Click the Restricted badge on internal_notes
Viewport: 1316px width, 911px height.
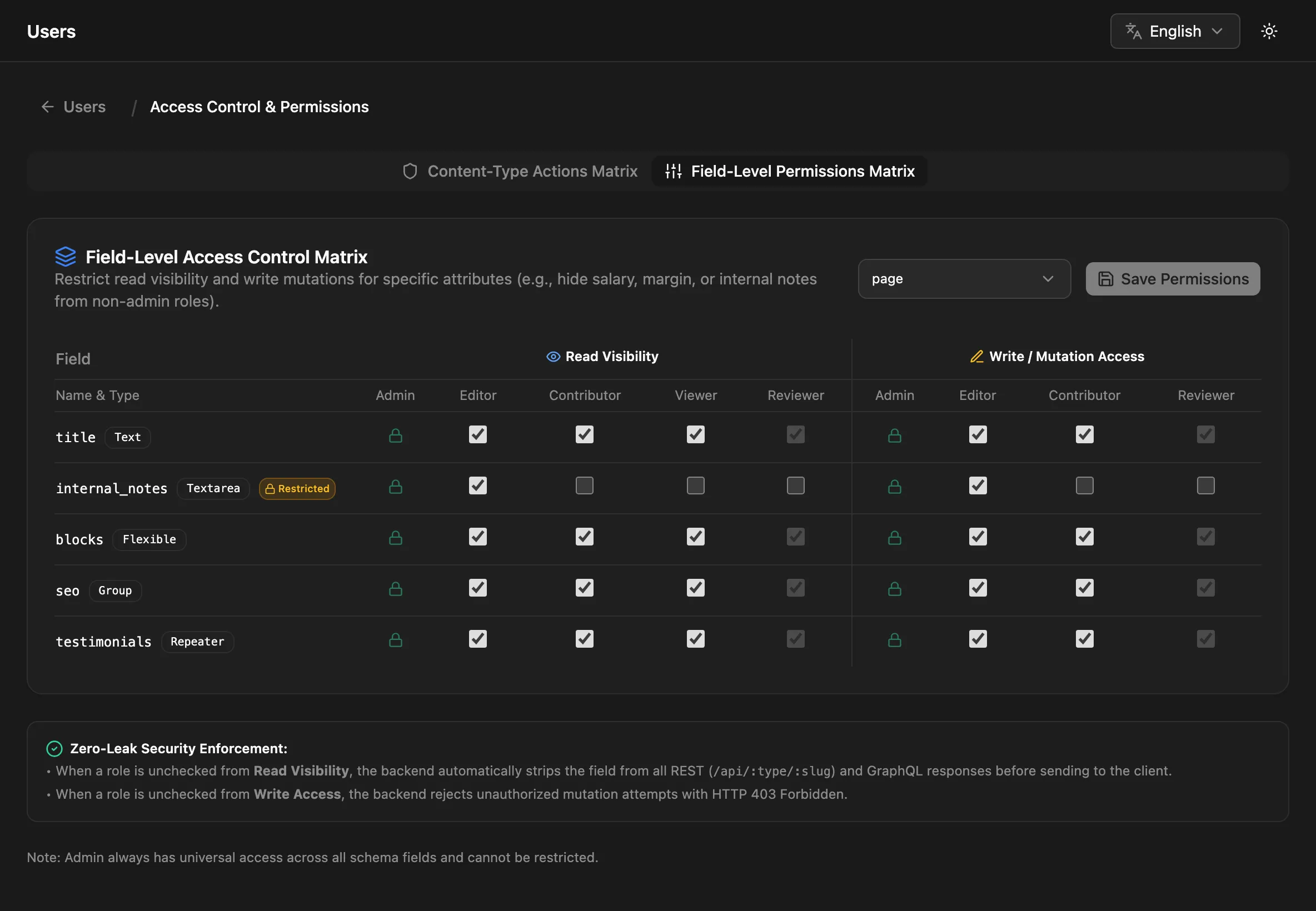point(297,489)
